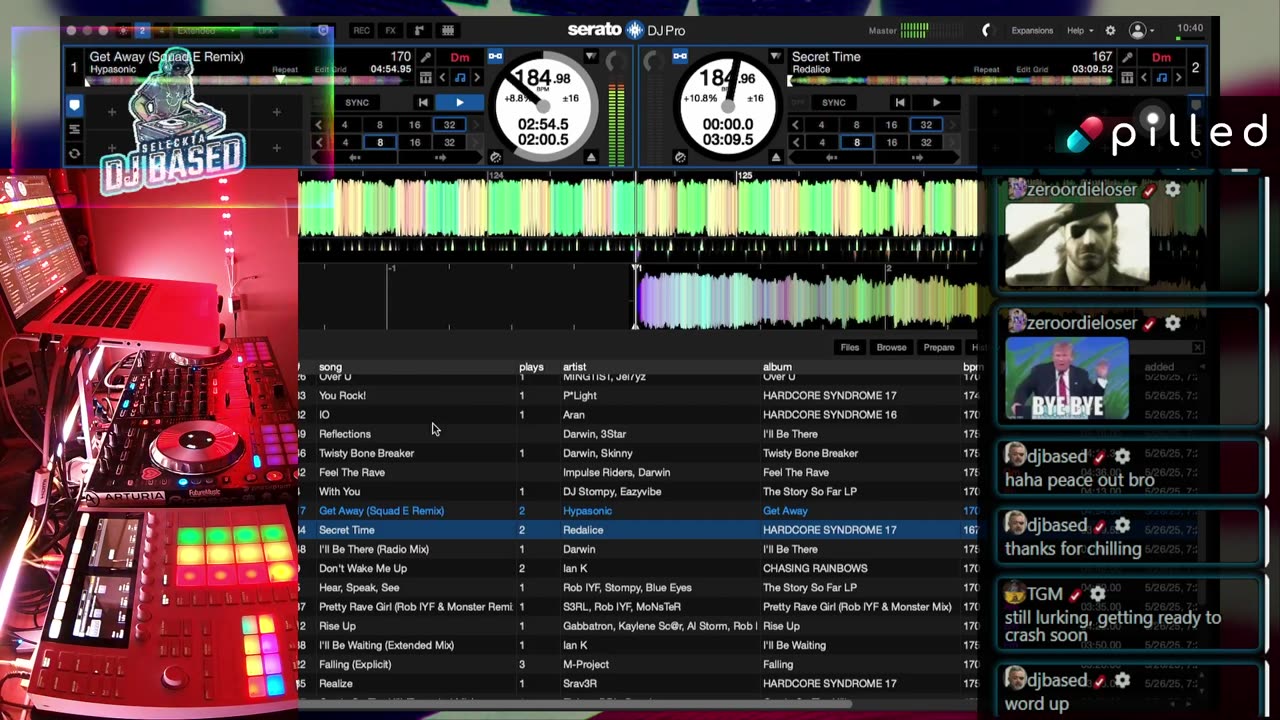This screenshot has height=720, width=1280.
Task: Open deck 1 platter options dropdown
Action: tap(591, 56)
